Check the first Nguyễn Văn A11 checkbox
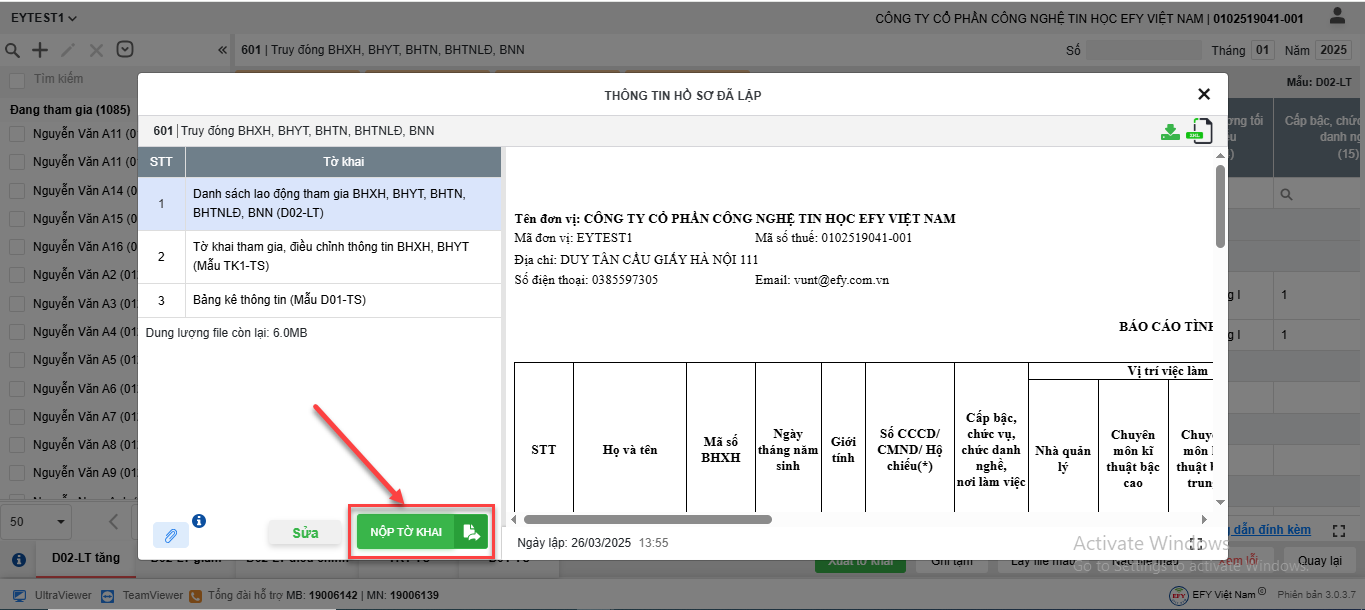The image size is (1365, 610). click(17, 134)
